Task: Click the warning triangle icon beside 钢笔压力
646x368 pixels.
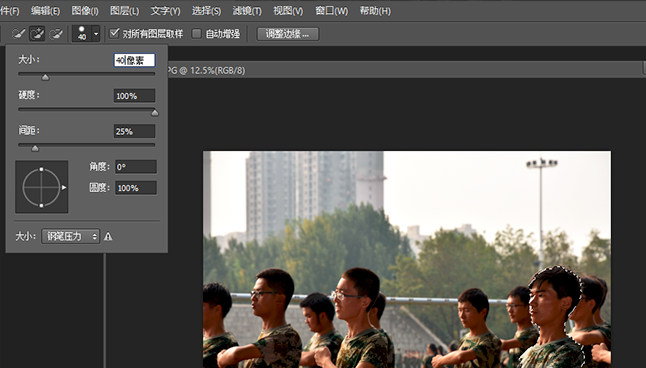Action: [108, 237]
